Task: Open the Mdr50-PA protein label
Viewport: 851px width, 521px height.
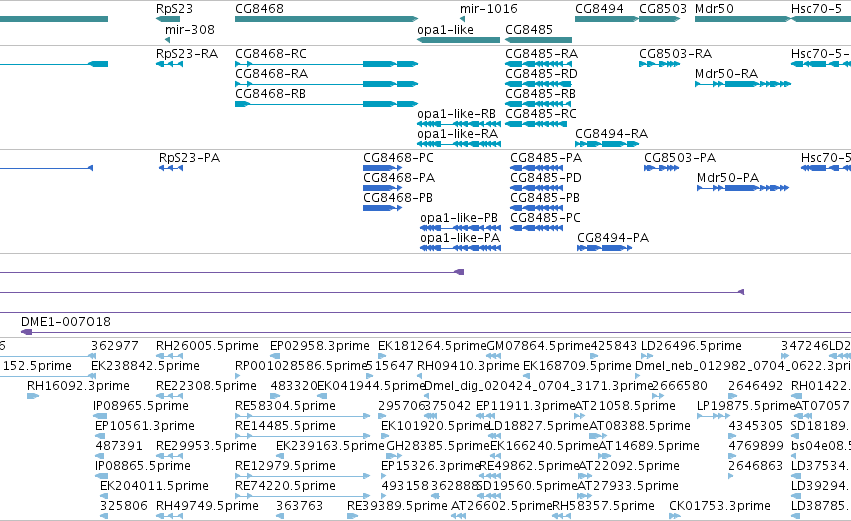Action: click(x=728, y=178)
